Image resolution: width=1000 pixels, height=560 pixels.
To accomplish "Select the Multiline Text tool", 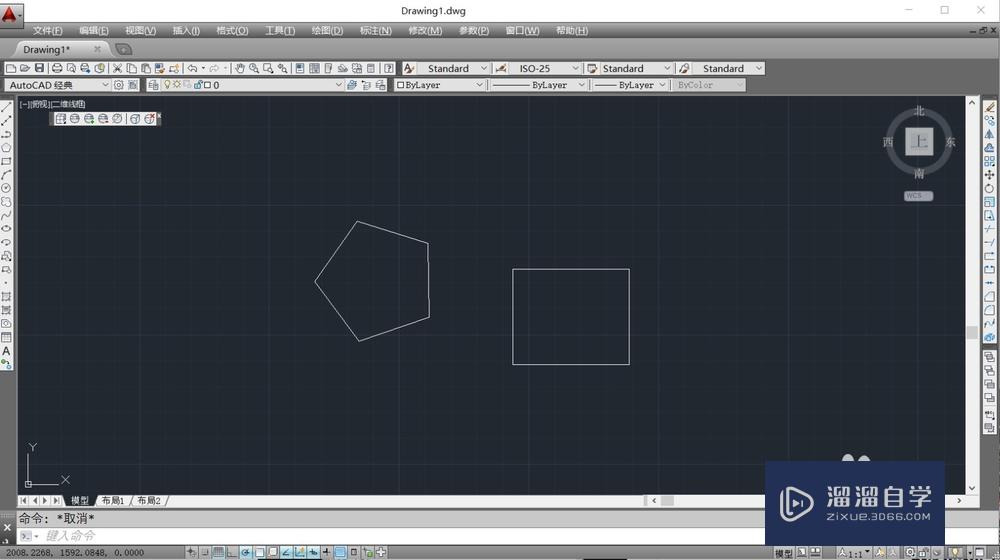I will pyautogui.click(x=6, y=351).
